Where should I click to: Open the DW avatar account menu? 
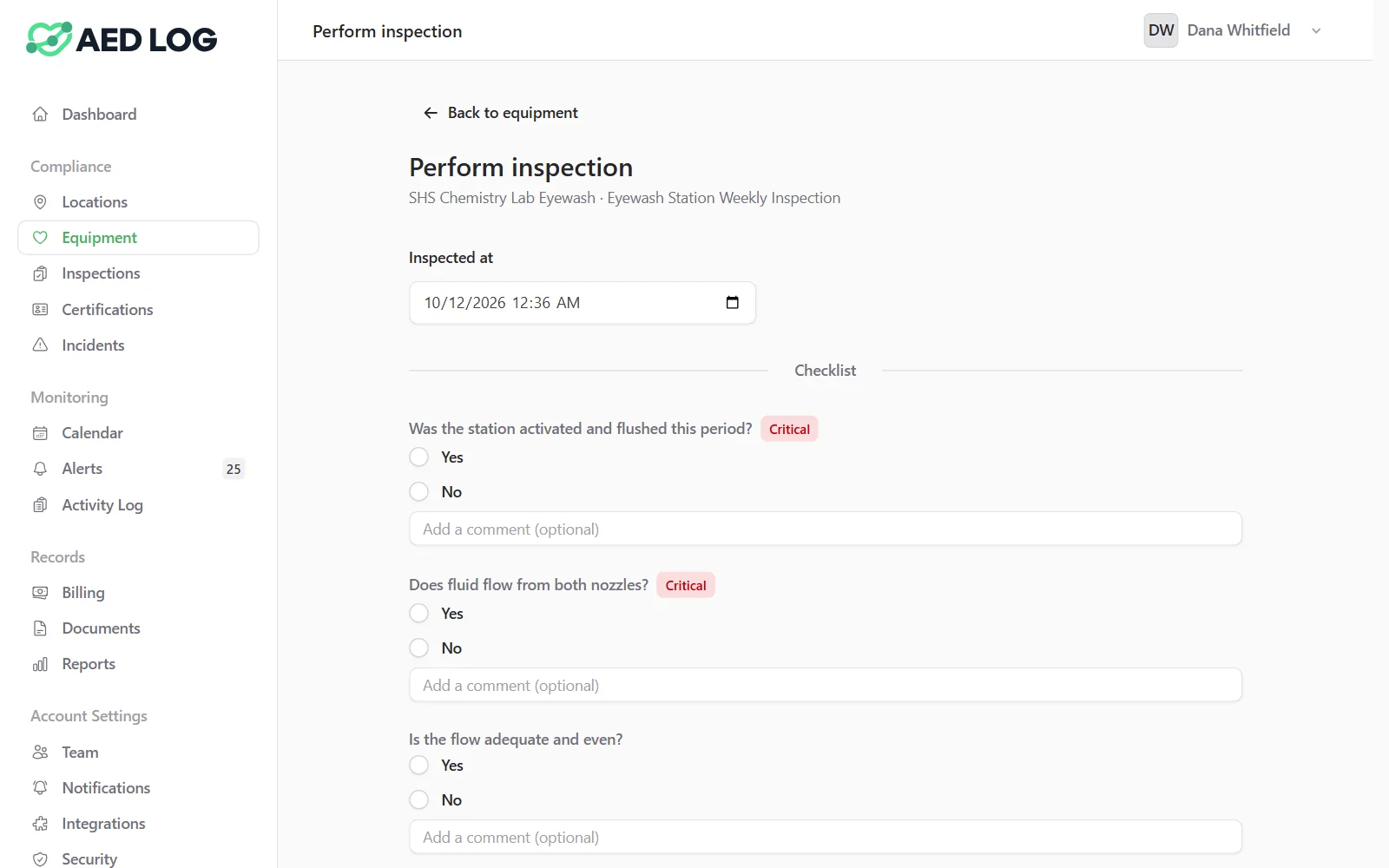click(x=1161, y=30)
